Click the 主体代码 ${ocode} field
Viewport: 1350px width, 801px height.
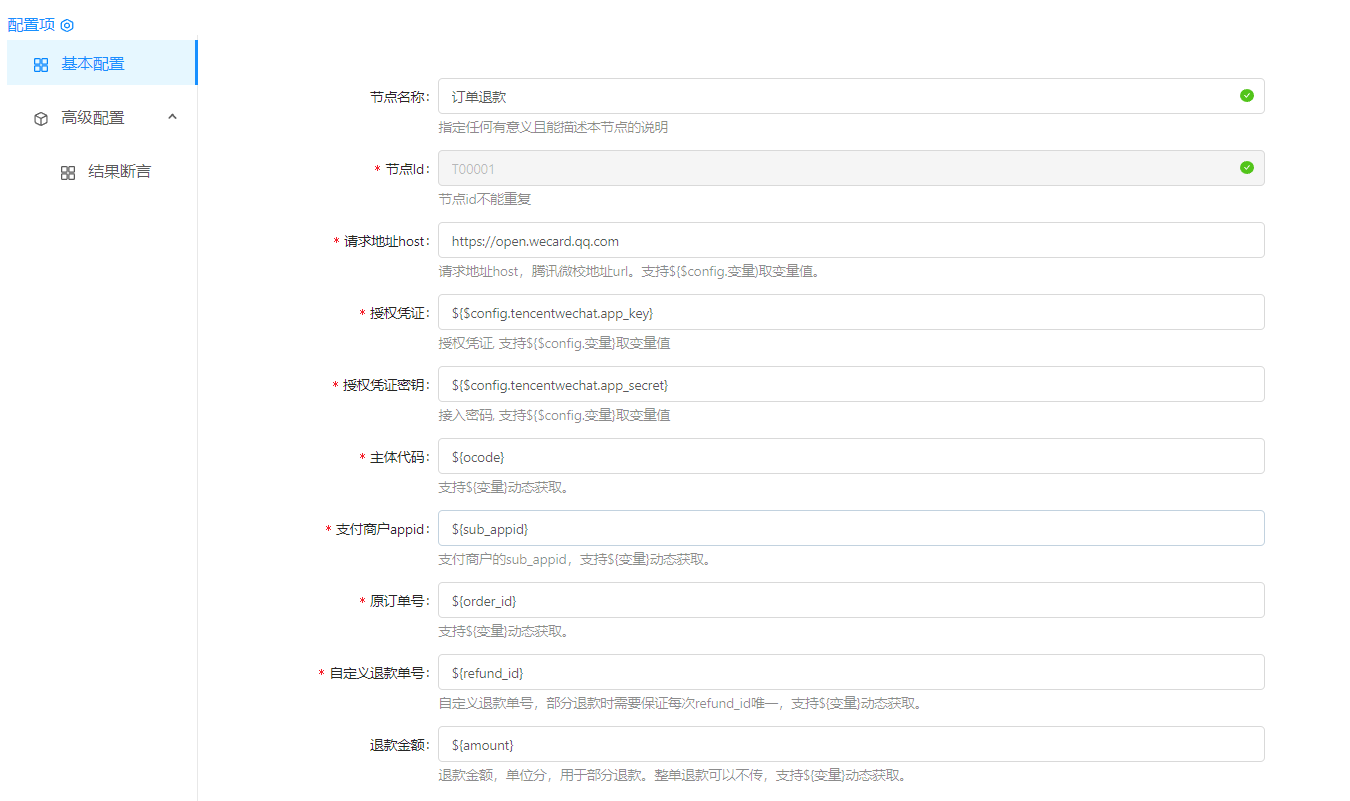point(850,456)
